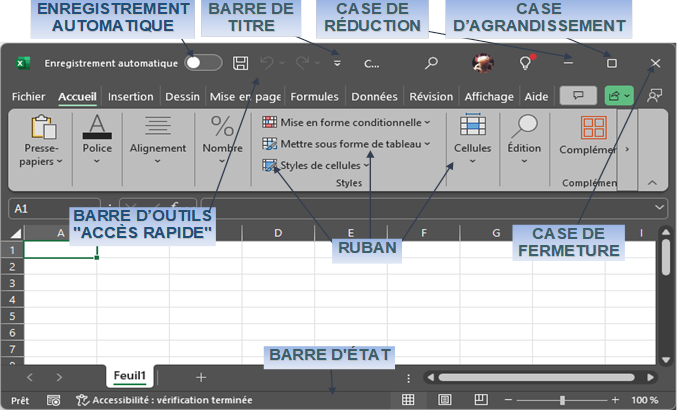Screen dimensions: 678x412
Task: Switch to the Affichage tab
Action: tap(489, 96)
